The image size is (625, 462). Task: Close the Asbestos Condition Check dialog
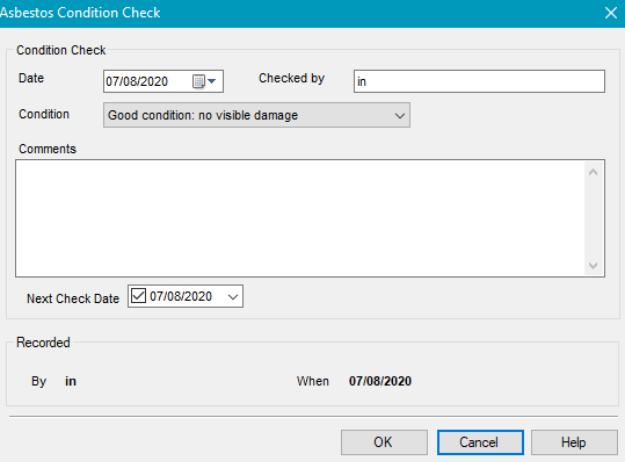click(x=611, y=13)
